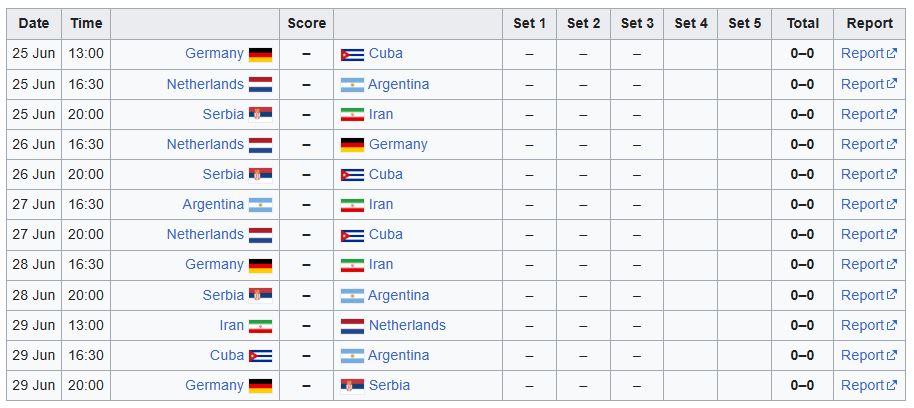Click Cuba flag icon in 25 Jun 13:00 row
The image size is (914, 408).
(352, 54)
